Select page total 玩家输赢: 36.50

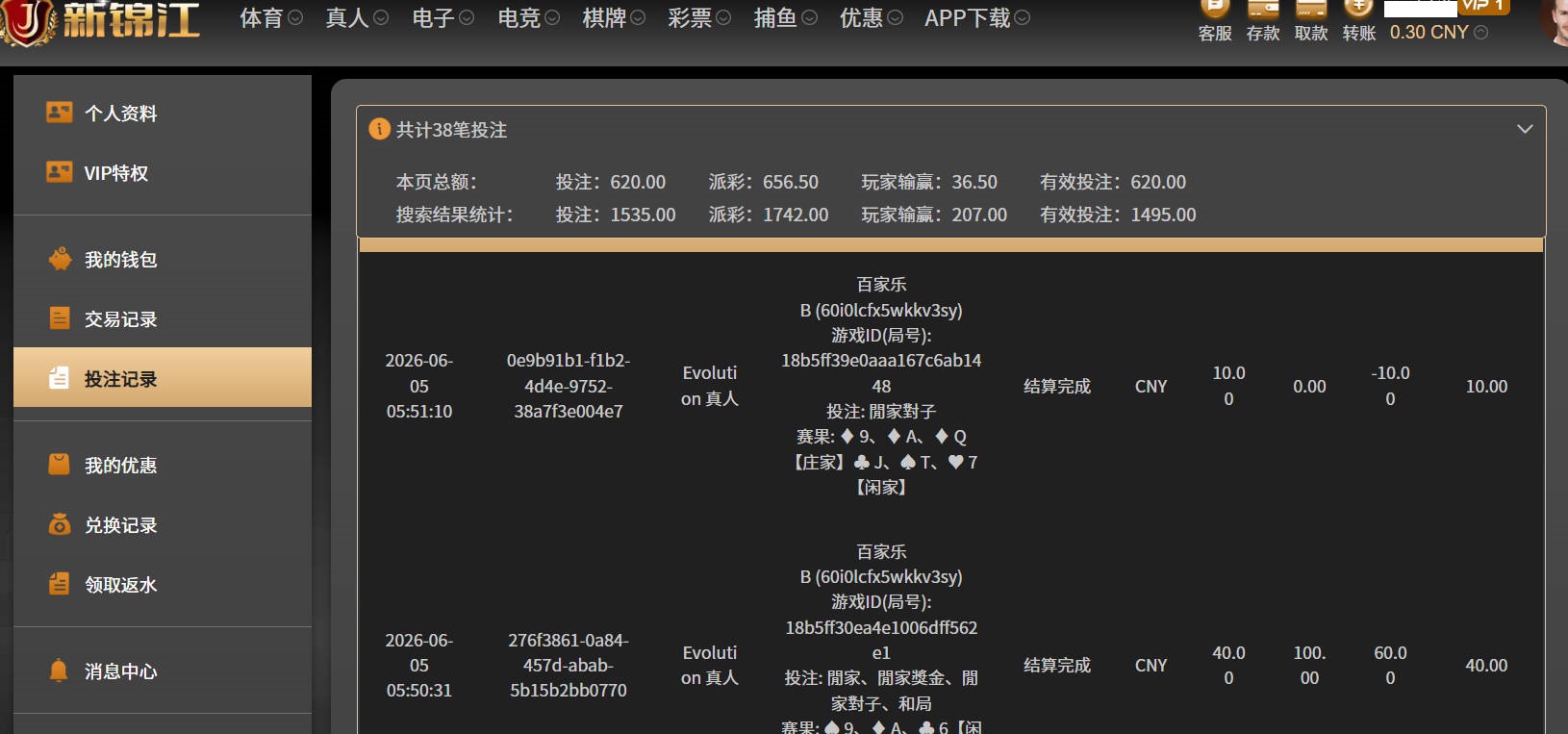[929, 182]
